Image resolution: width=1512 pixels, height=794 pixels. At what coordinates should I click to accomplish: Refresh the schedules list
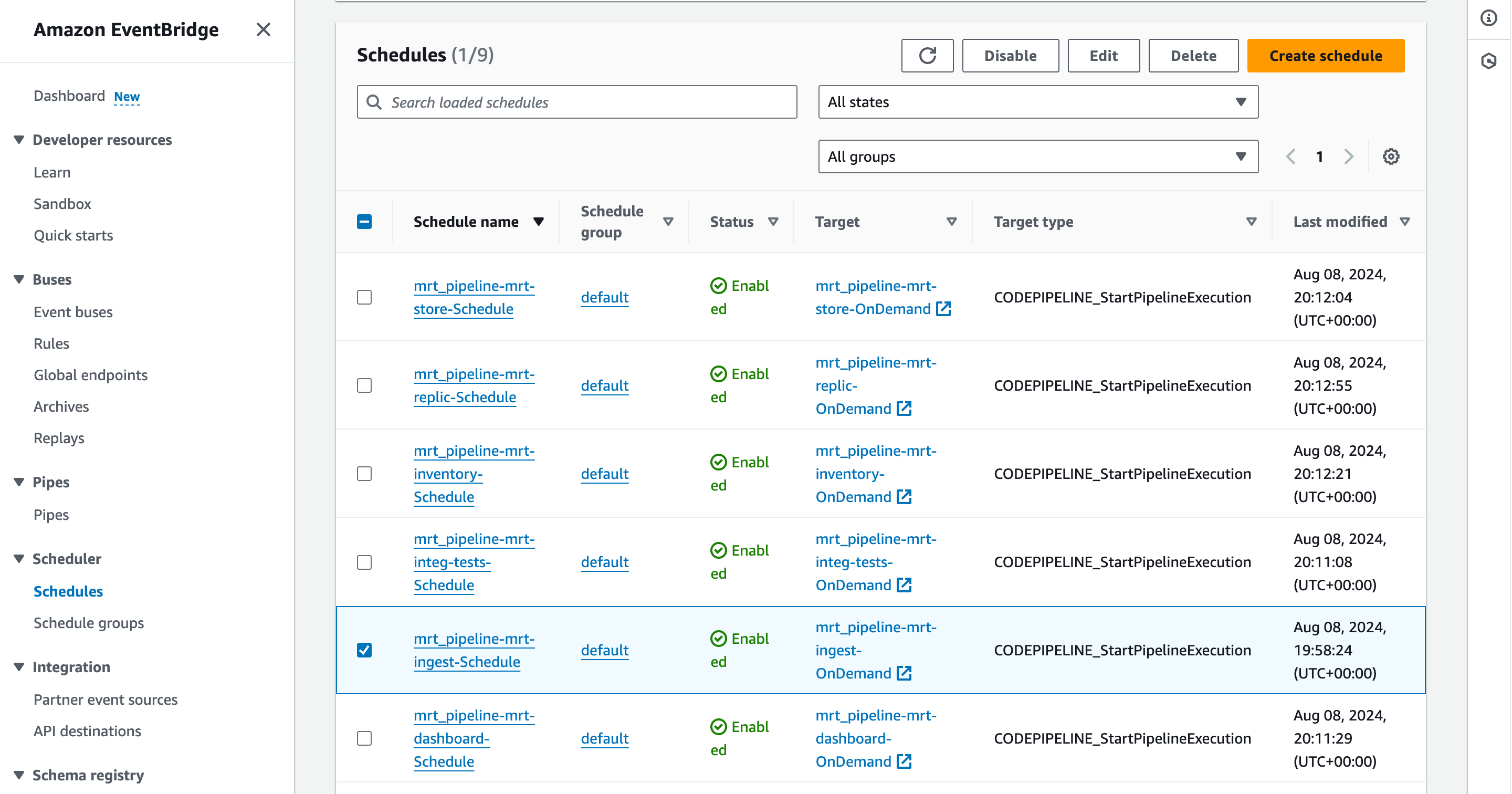tap(927, 56)
